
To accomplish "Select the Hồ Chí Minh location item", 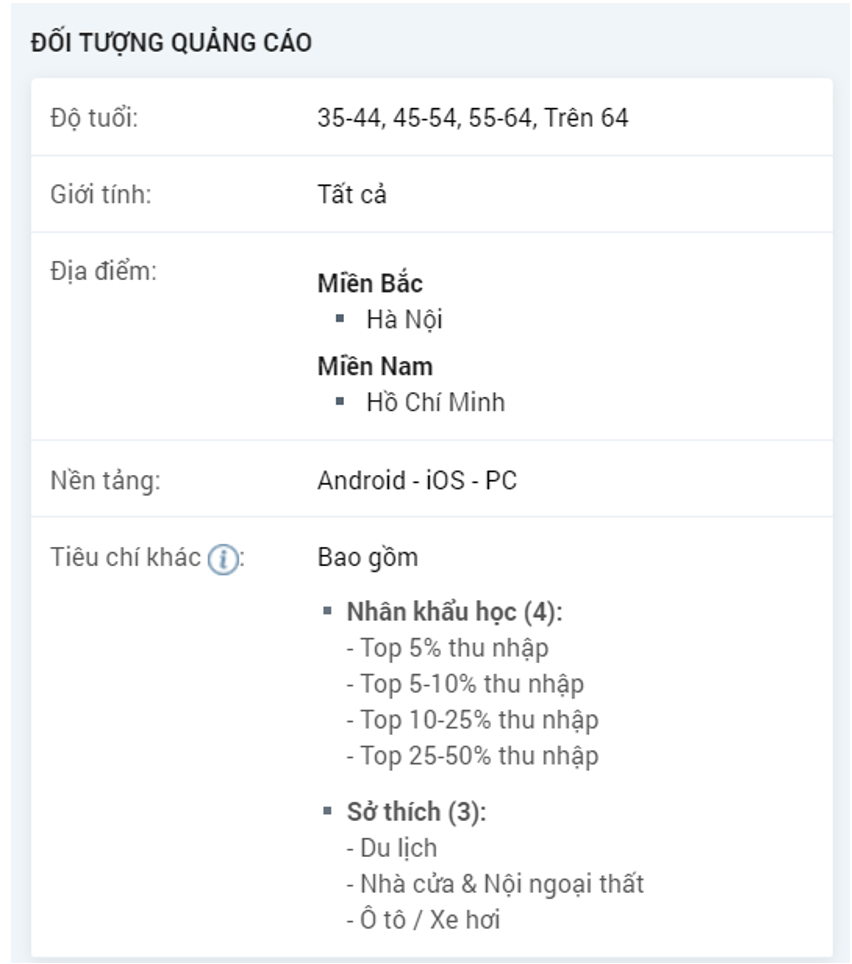I will coord(435,403).
